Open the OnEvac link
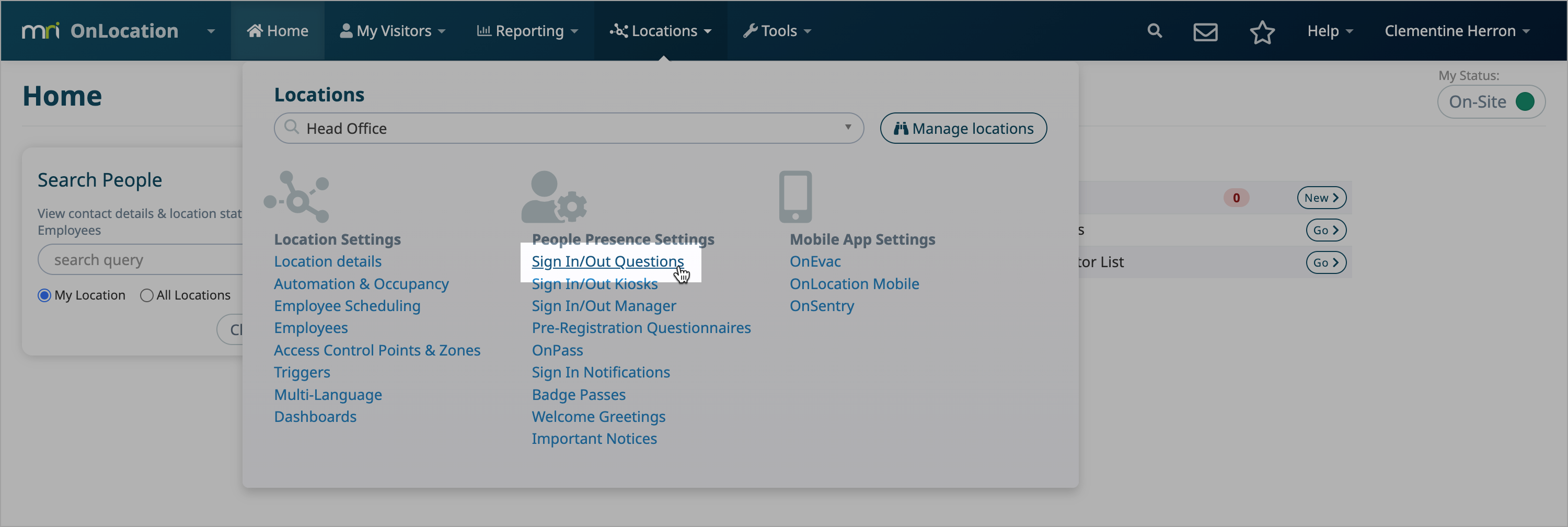The image size is (1568, 527). pos(815,262)
